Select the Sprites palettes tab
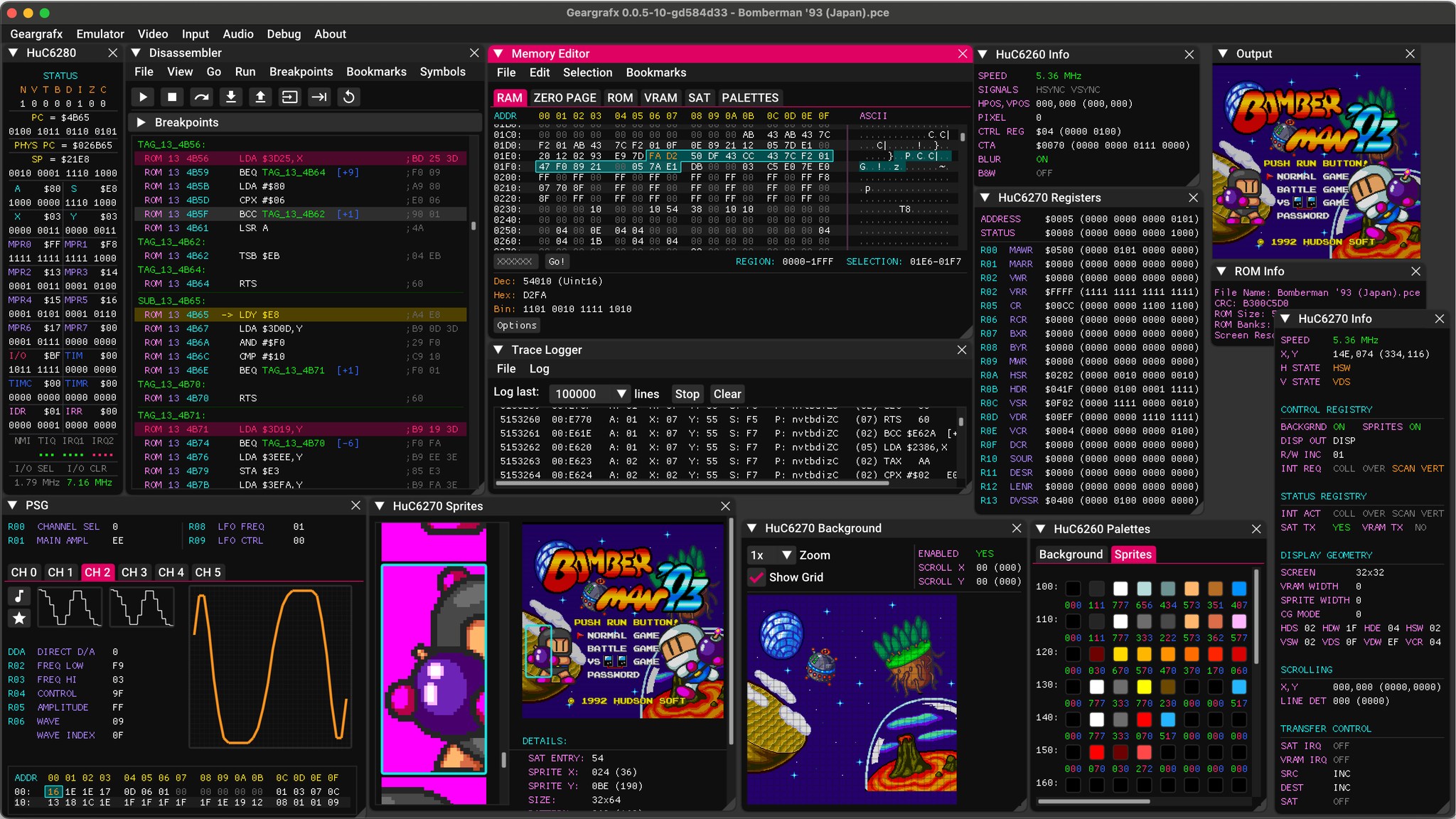The width and height of the screenshot is (1456, 819). [x=1133, y=555]
